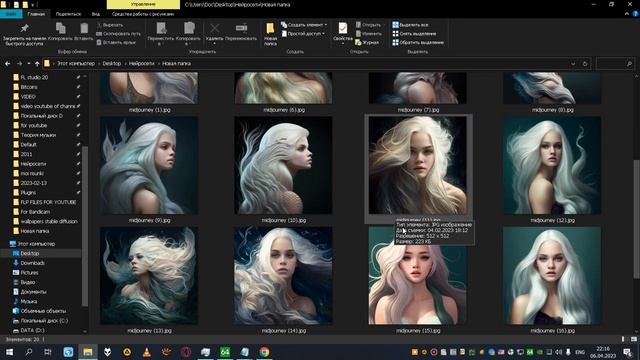The width and height of the screenshot is (640, 360).
Task: Select the midjourney (16).jpg thumbnail
Action: pos(552,276)
